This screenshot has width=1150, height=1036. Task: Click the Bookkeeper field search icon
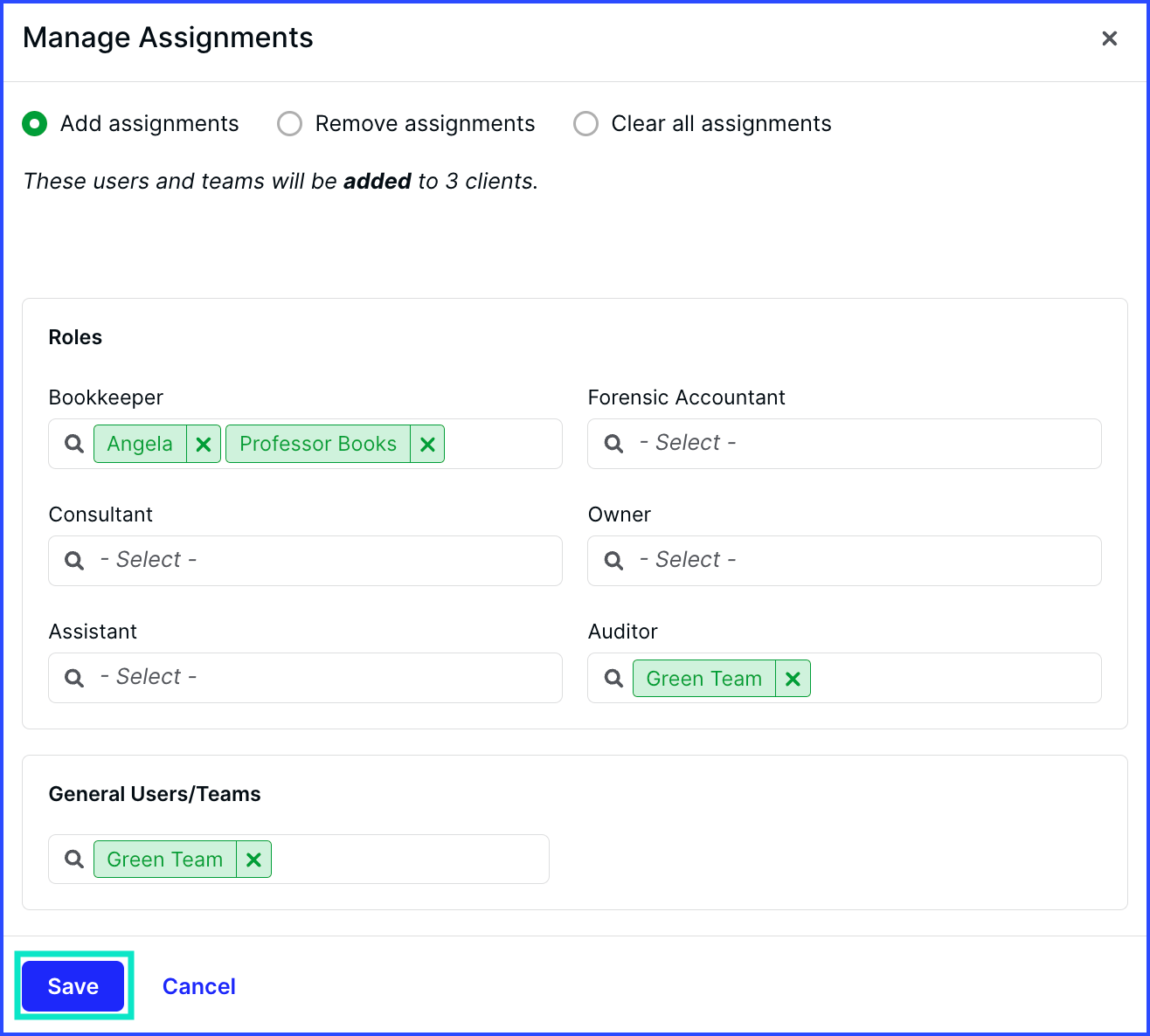75,444
